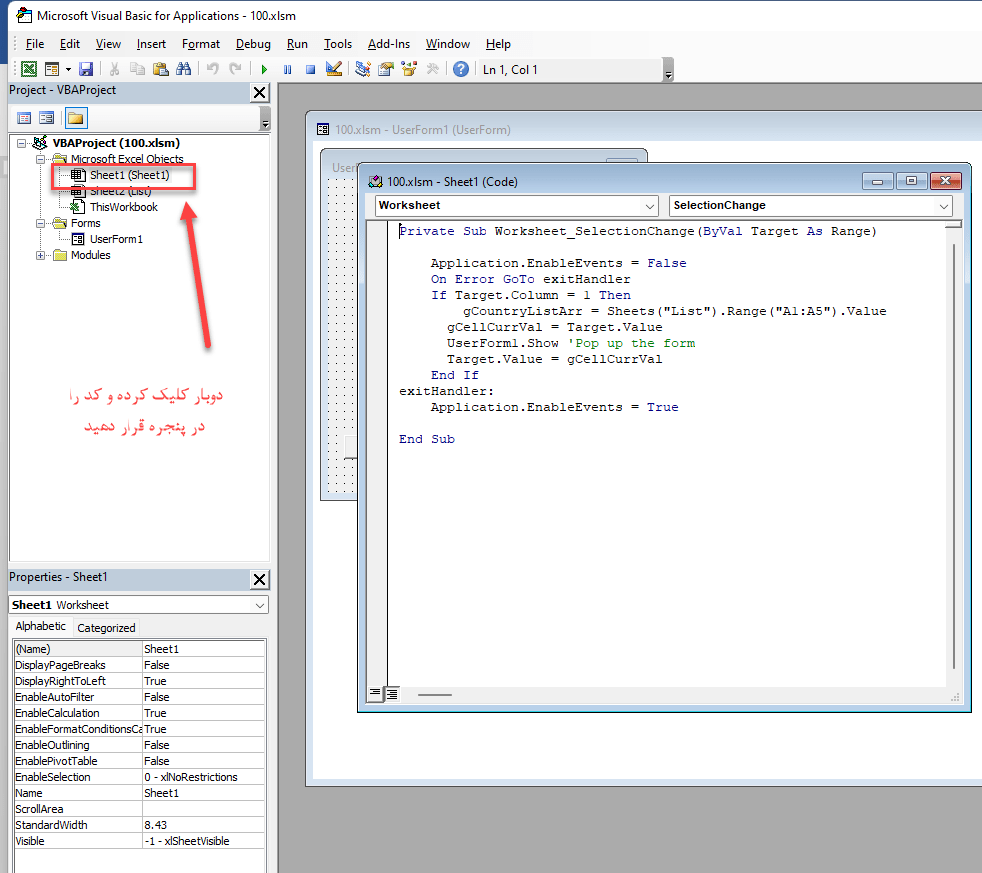Click the Reset stop square icon
The height and width of the screenshot is (873, 982).
310,70
